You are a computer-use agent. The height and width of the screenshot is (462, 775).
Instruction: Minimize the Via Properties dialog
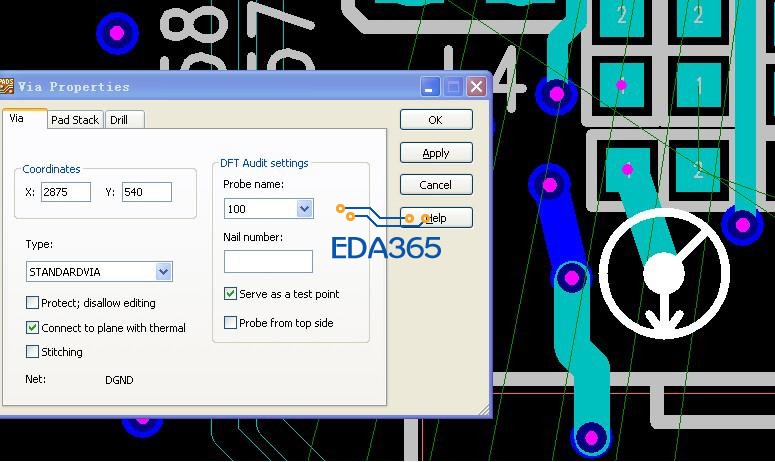(x=430, y=87)
